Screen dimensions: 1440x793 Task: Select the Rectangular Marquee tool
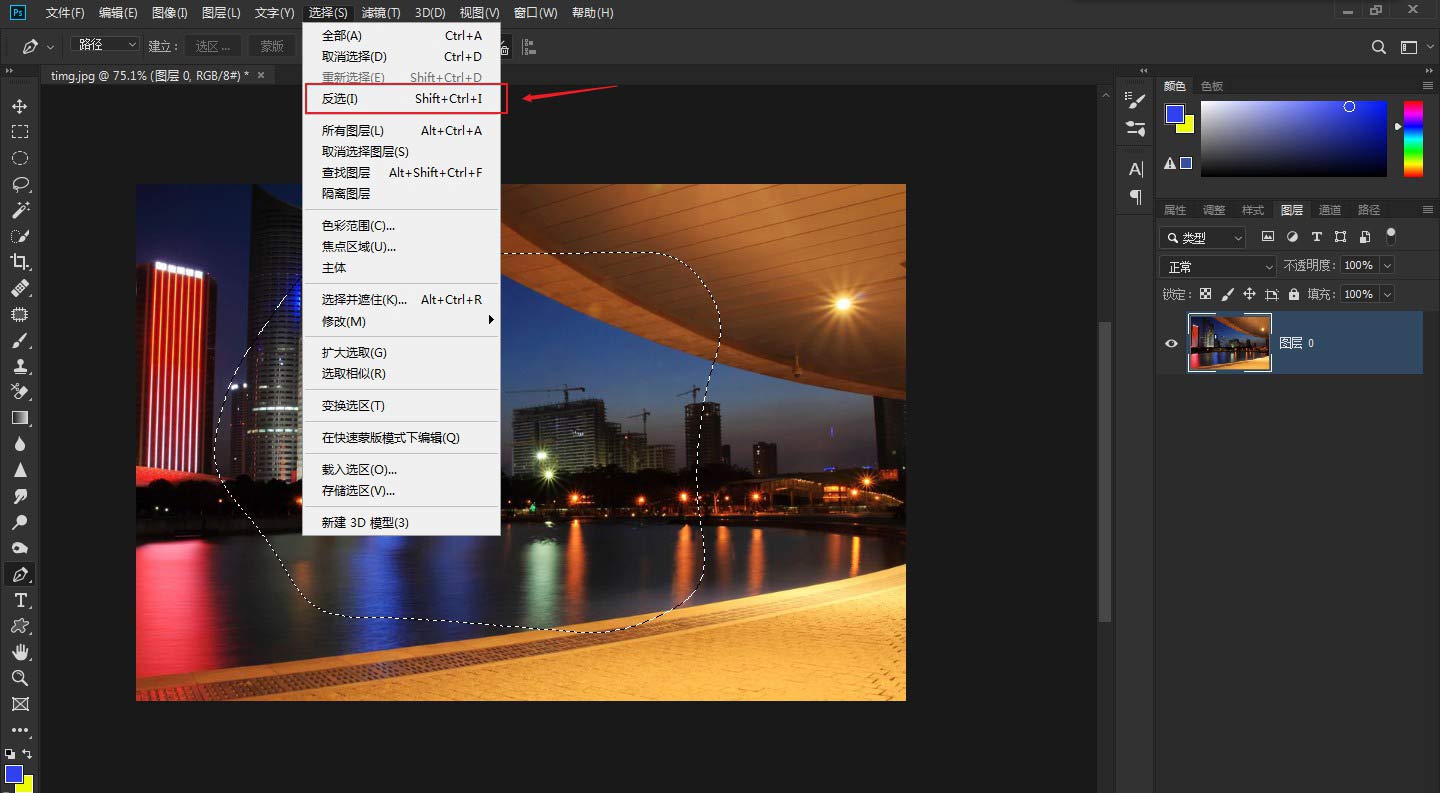pos(19,132)
